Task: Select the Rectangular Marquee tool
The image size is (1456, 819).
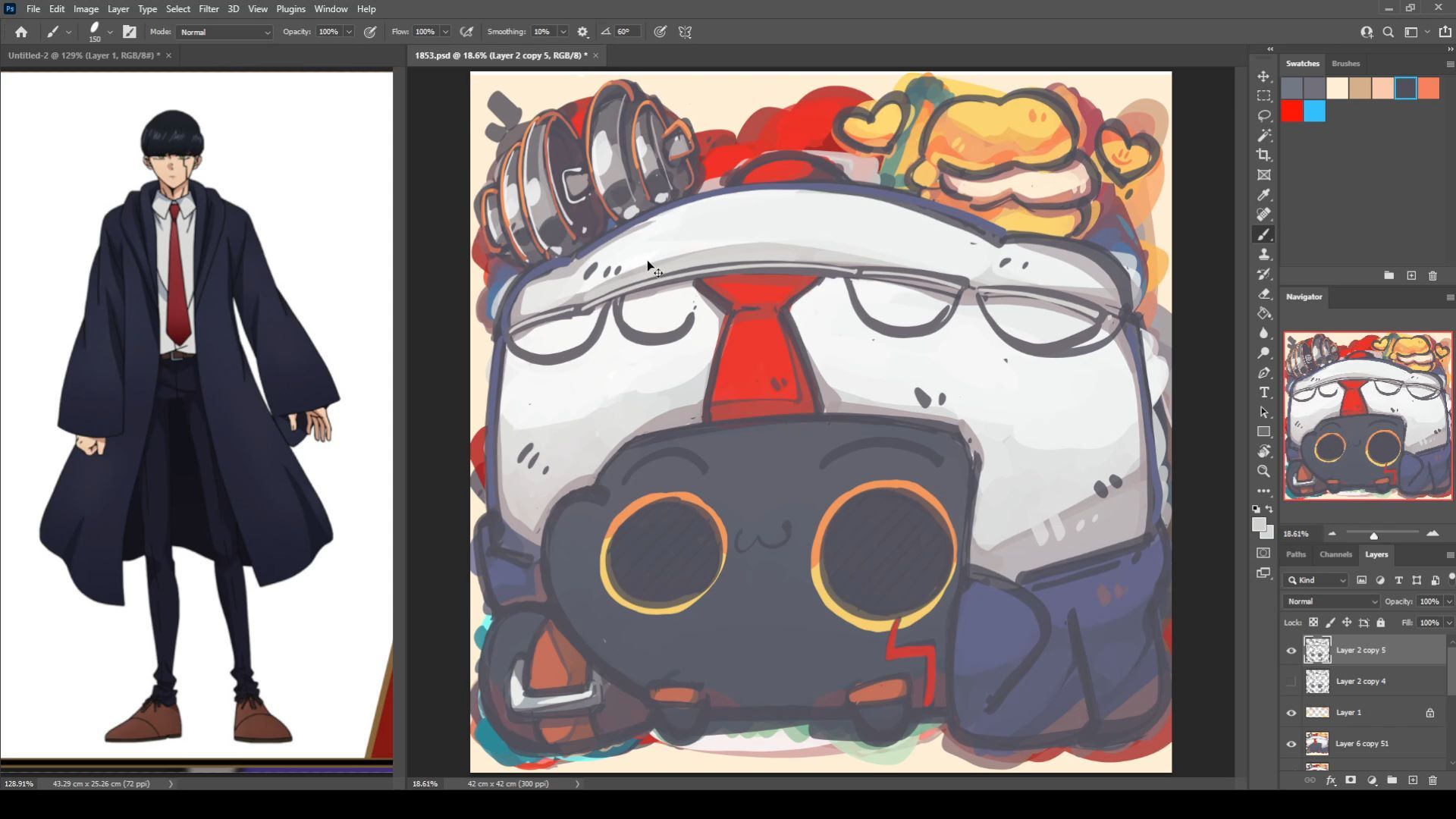Action: pos(1263,96)
